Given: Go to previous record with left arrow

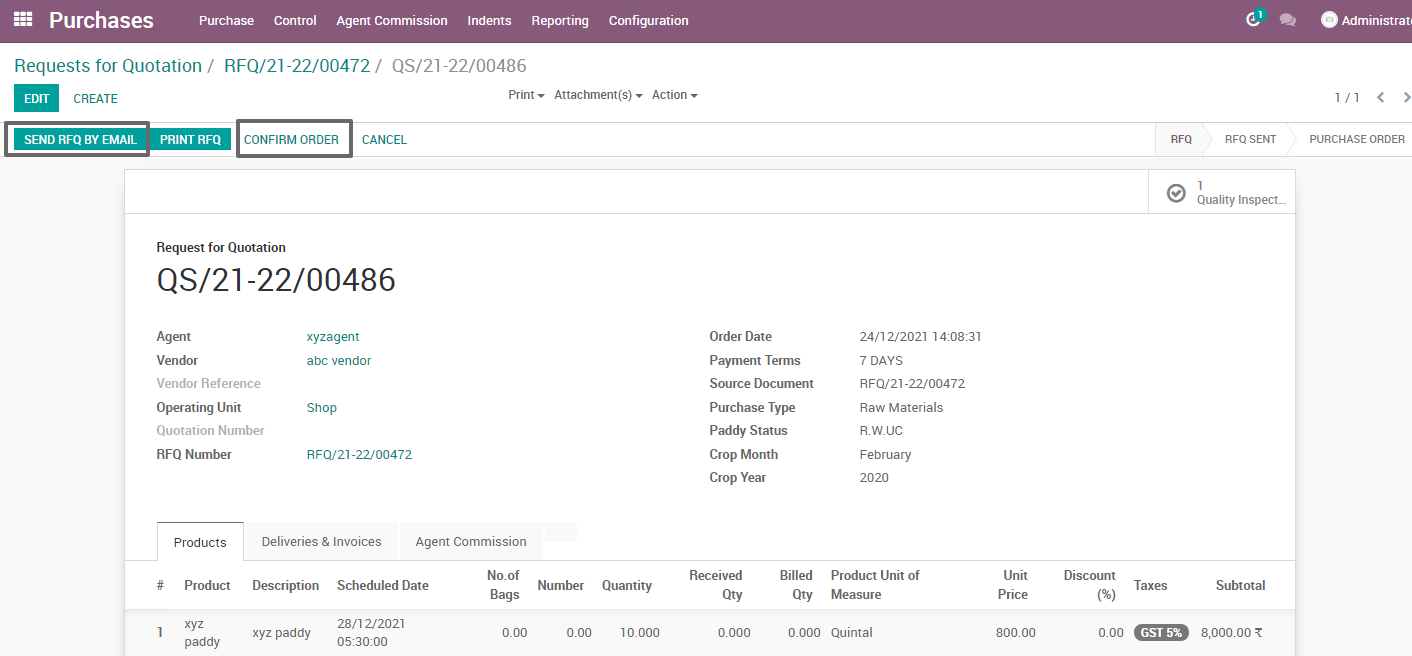Looking at the screenshot, I should pos(1381,97).
